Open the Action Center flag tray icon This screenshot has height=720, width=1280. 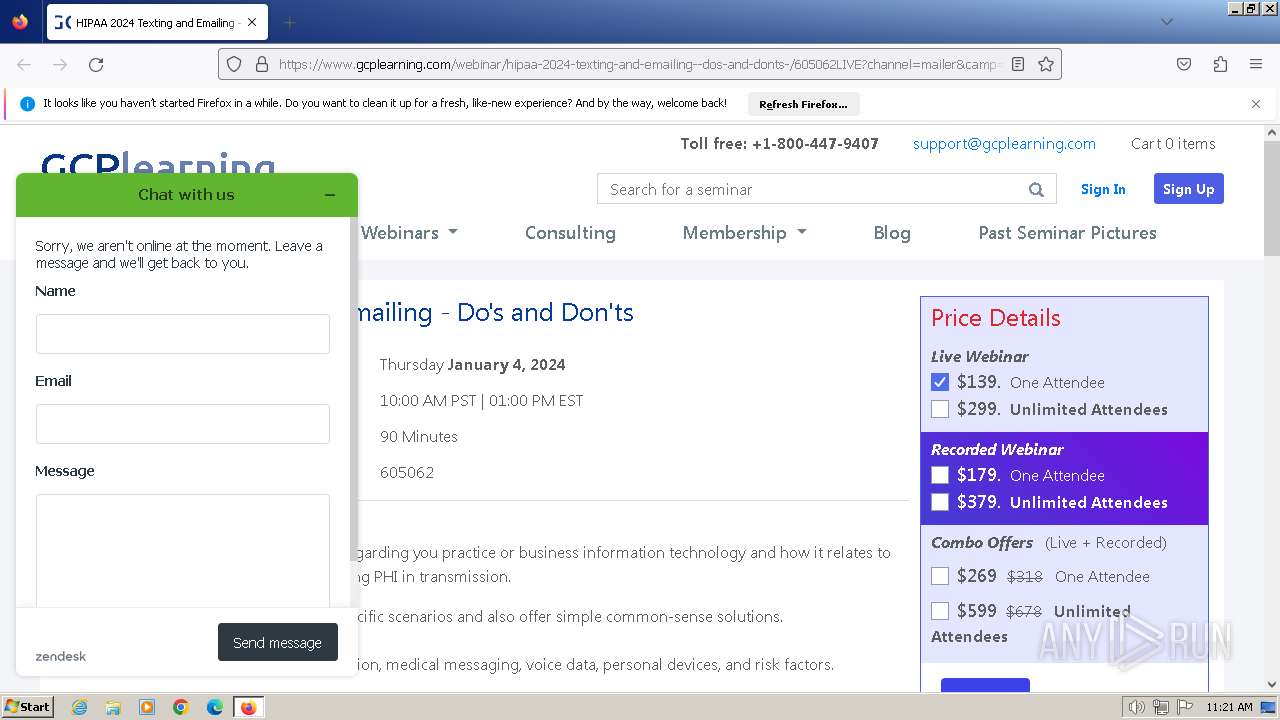pyautogui.click(x=1185, y=707)
